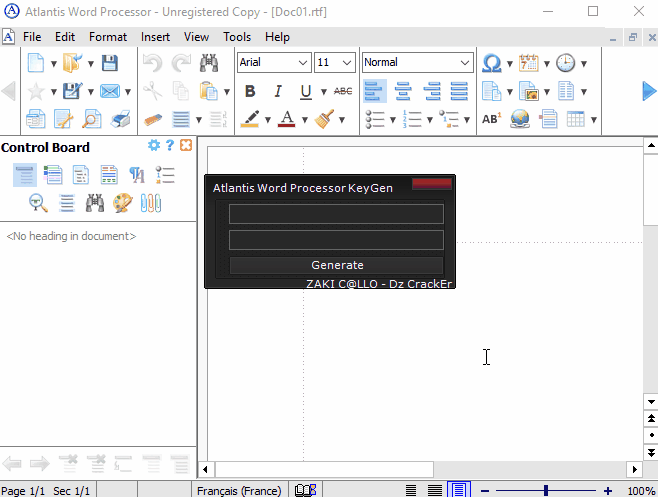Justify the paragraph text

(459, 91)
